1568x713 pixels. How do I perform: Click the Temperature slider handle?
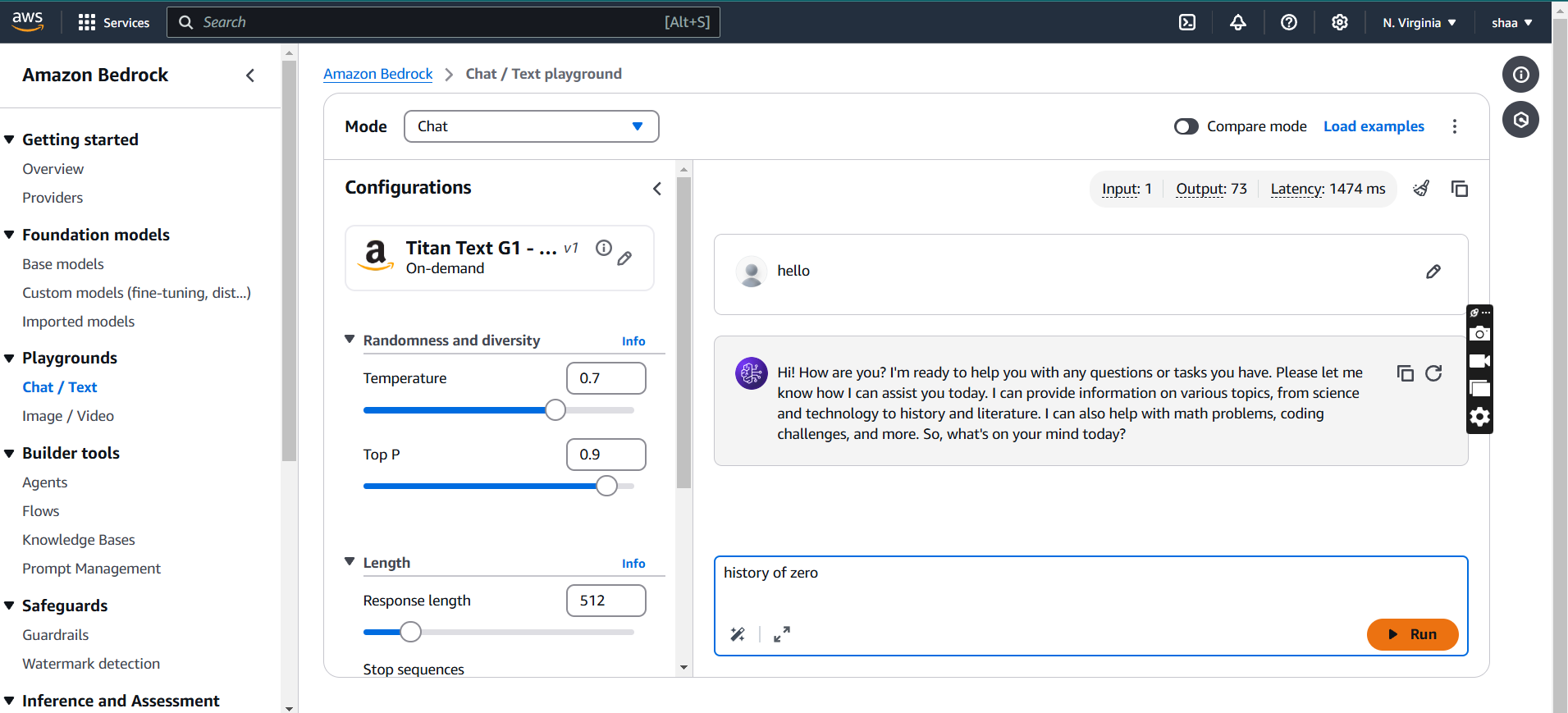tap(555, 410)
